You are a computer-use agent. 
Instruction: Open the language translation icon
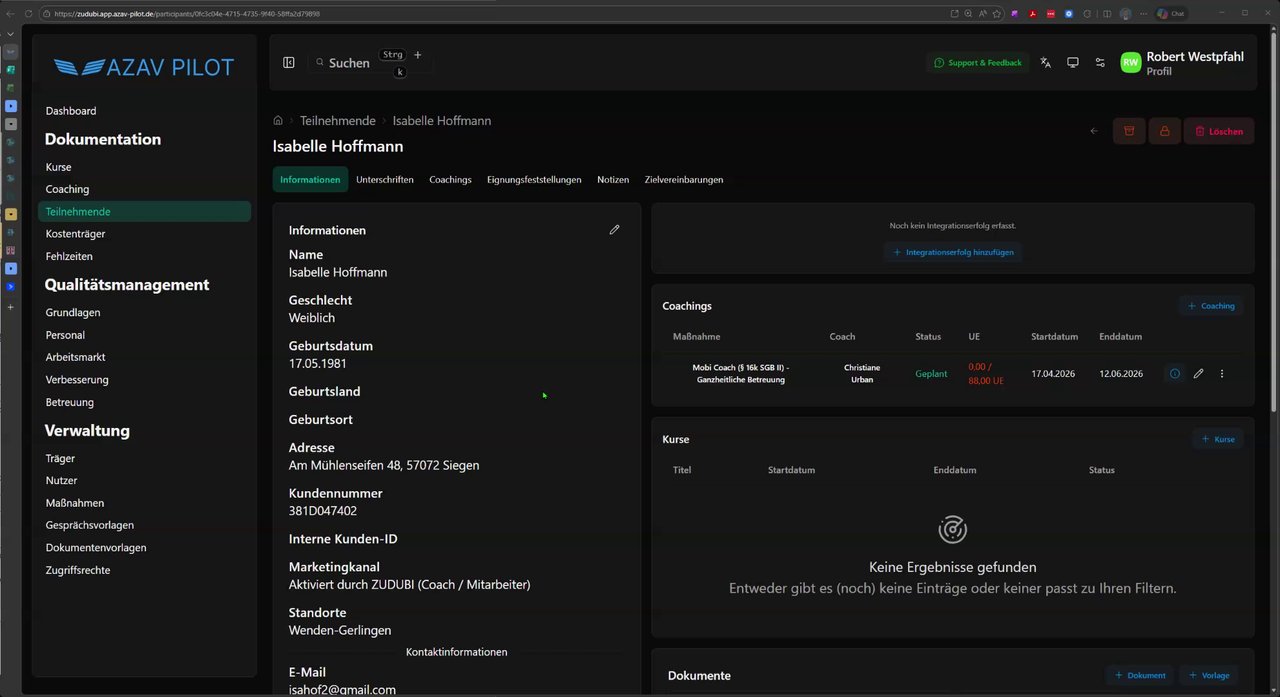1046,62
